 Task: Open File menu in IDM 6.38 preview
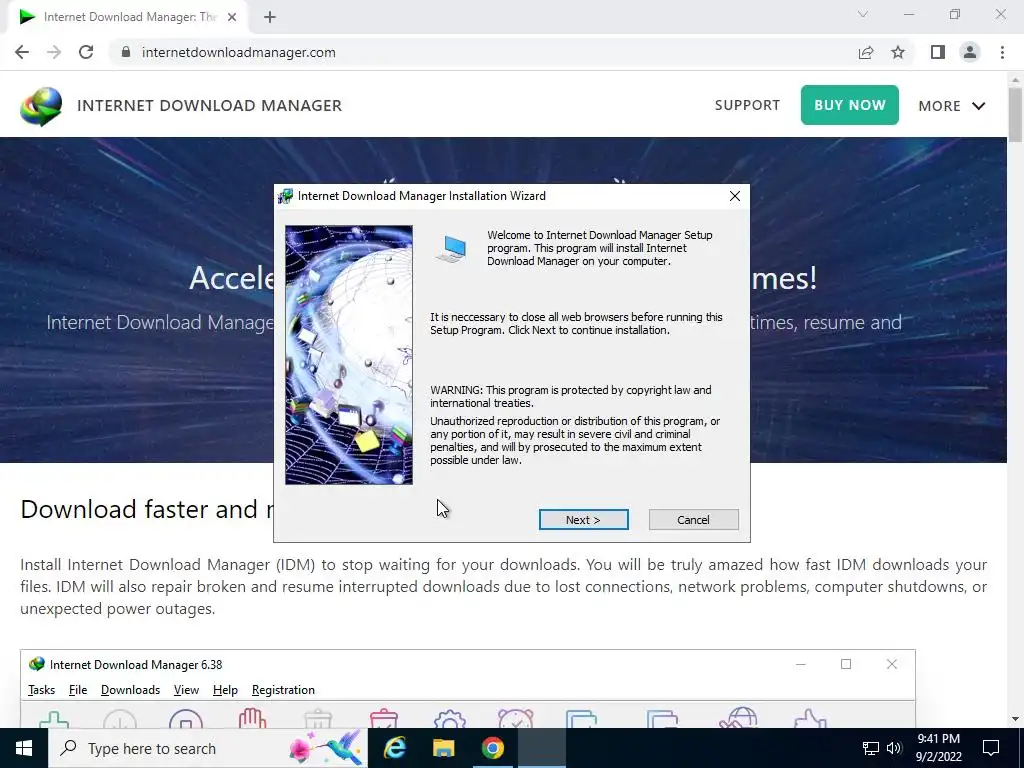click(x=78, y=690)
